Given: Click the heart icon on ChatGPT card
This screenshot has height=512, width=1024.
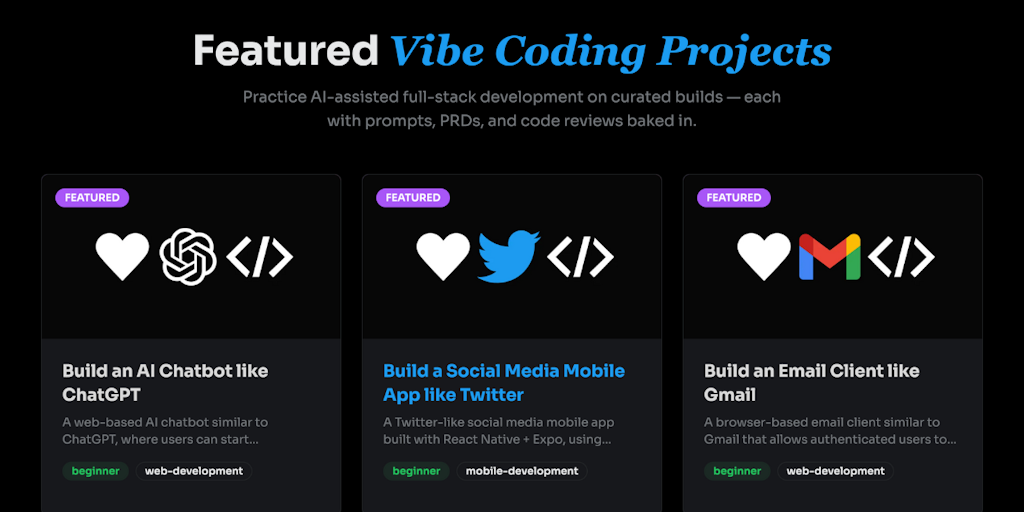Looking at the screenshot, I should [x=122, y=257].
